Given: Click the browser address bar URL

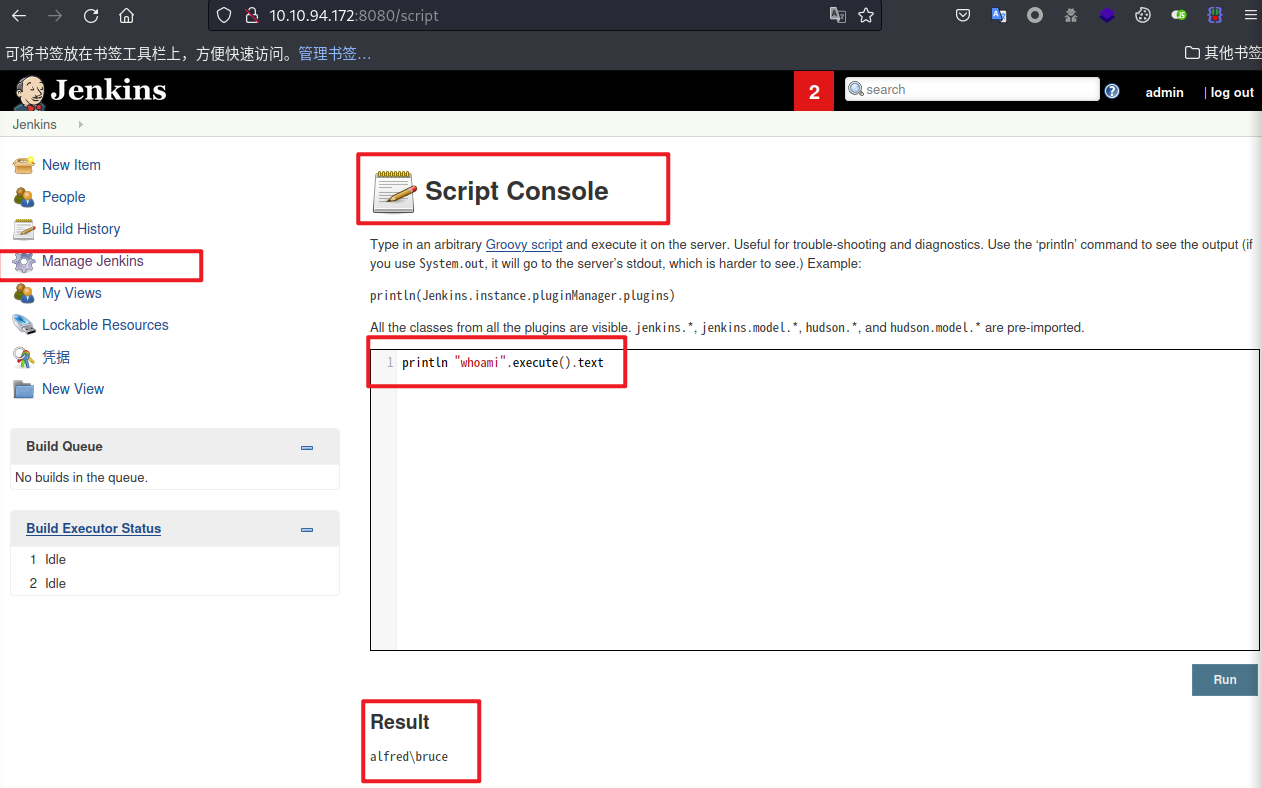Looking at the screenshot, I should pyautogui.click(x=354, y=15).
